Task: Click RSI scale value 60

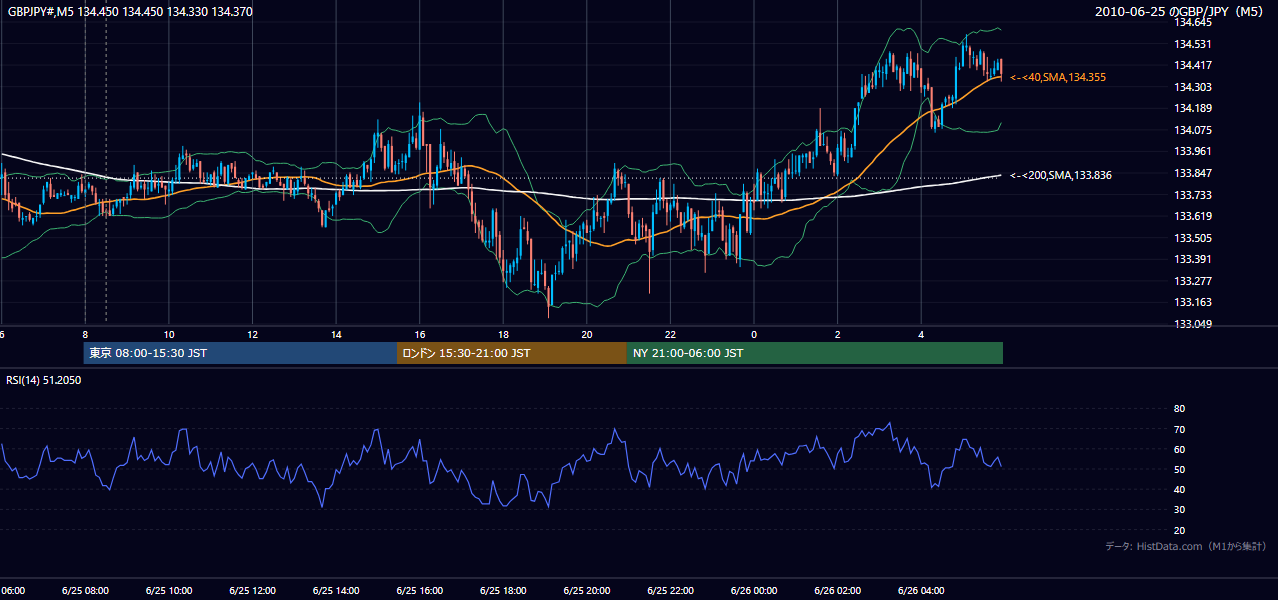Action: [1179, 450]
